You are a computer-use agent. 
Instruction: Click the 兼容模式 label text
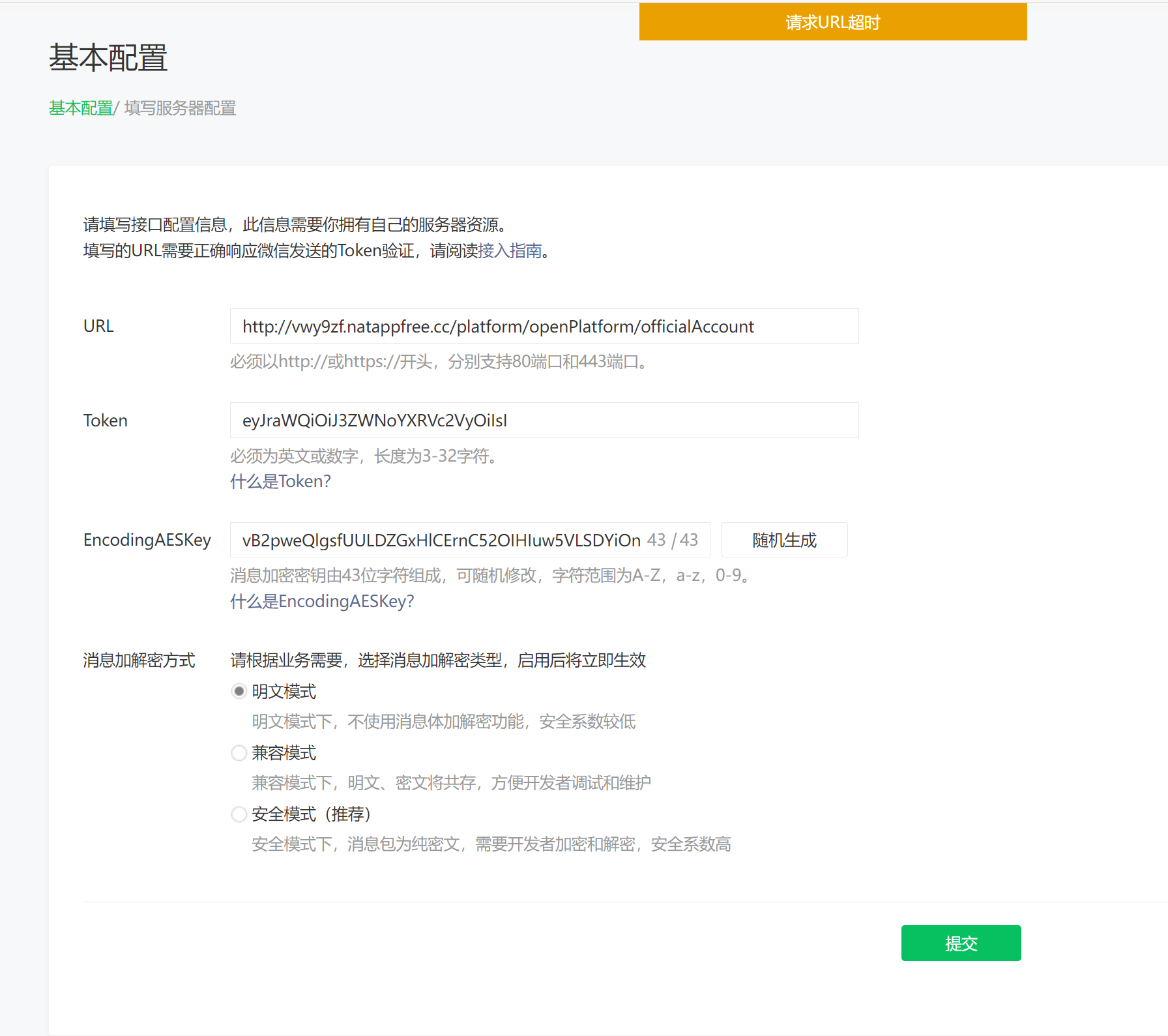pos(284,753)
